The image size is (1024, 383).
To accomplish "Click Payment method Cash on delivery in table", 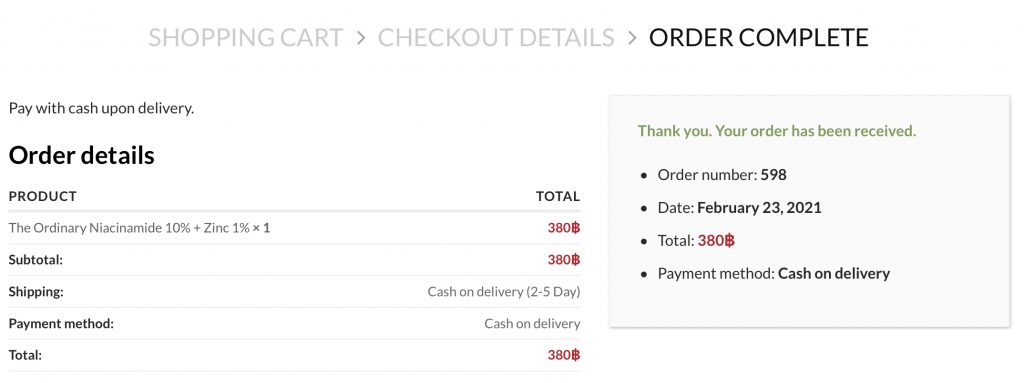I will (x=532, y=324).
